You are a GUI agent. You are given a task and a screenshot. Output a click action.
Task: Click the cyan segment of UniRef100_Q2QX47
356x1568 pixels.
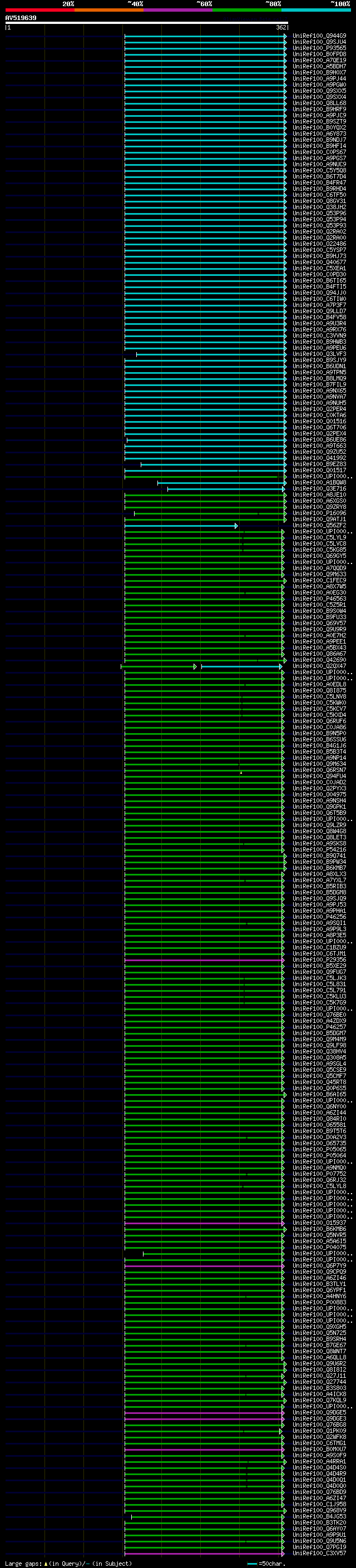point(241,666)
